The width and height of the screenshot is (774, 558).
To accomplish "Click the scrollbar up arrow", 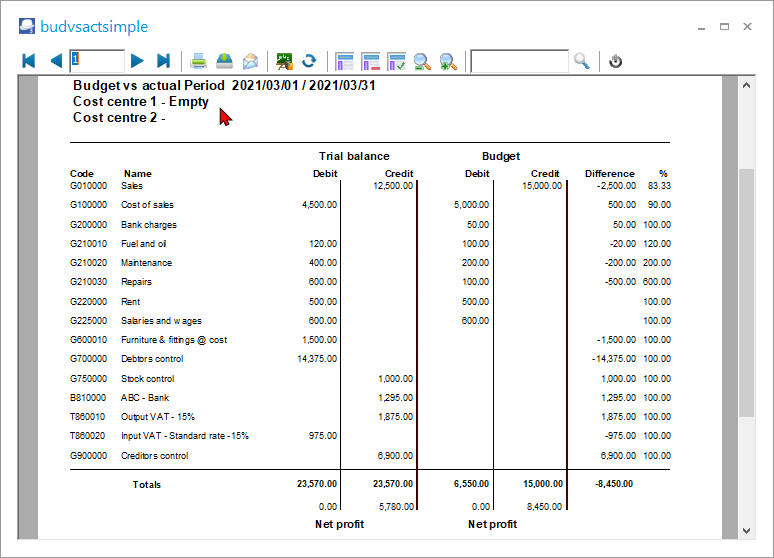I will point(746,87).
